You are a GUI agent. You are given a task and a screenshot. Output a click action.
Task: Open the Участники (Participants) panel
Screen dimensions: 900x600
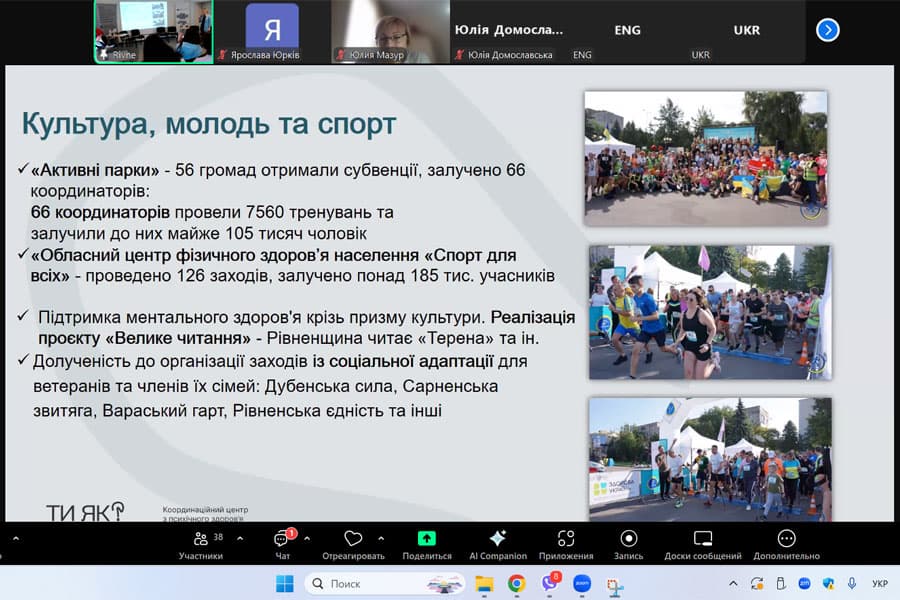(x=200, y=538)
